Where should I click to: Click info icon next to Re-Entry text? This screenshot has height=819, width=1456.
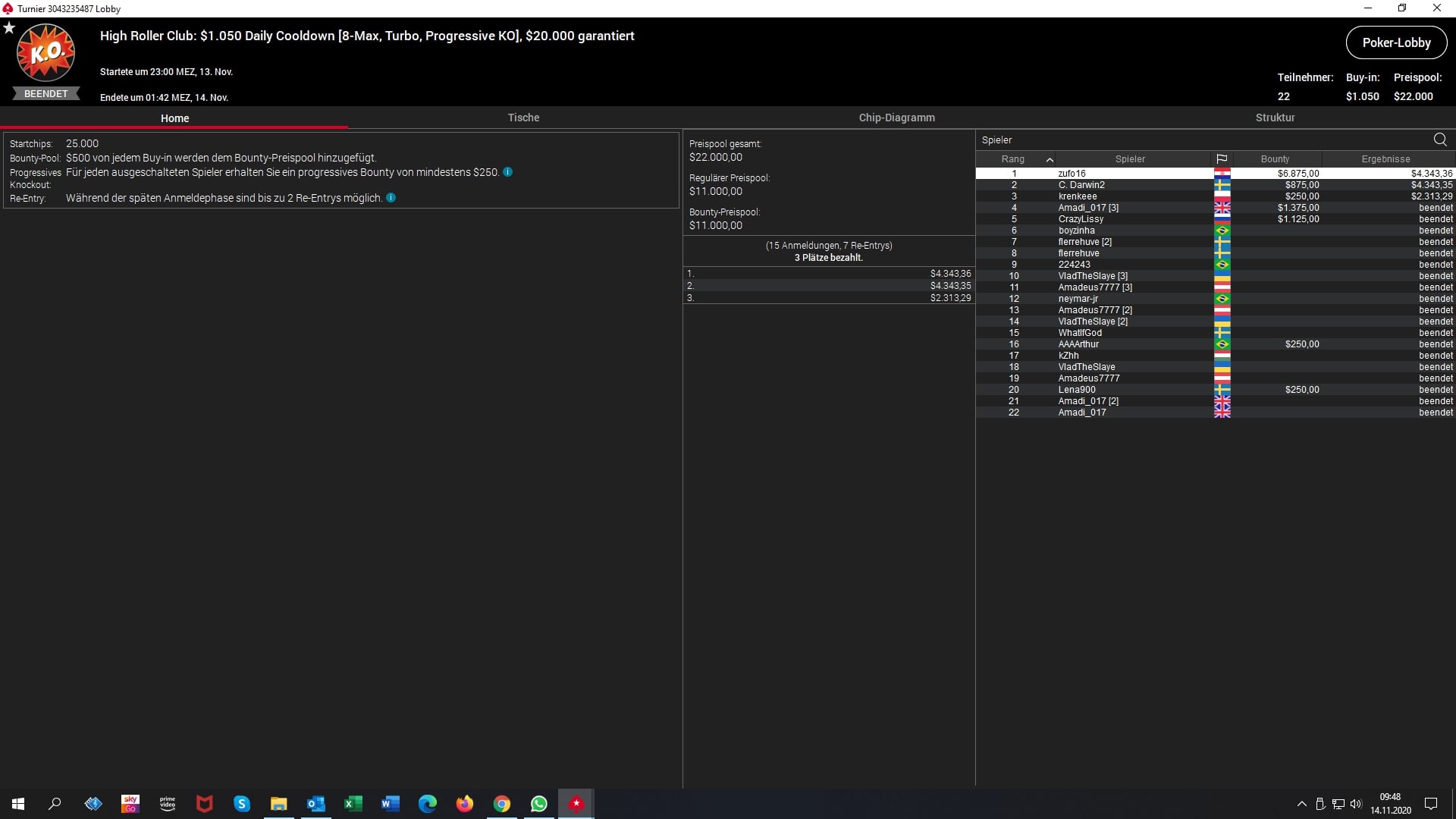pos(391,198)
